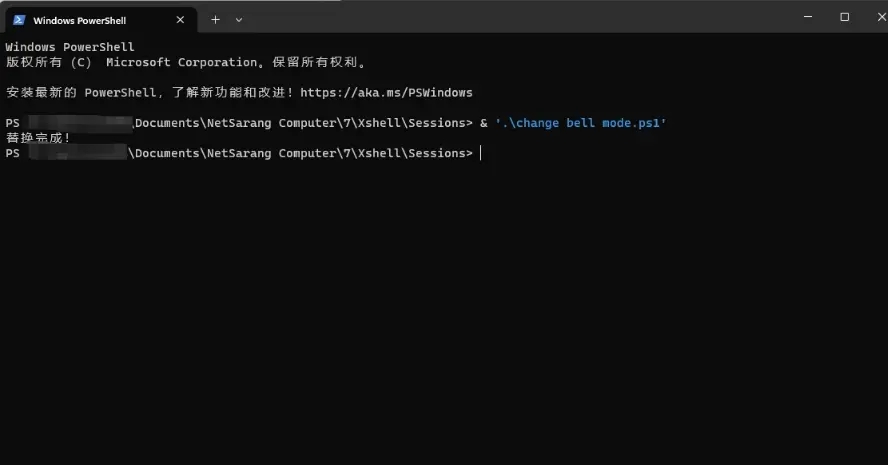Screen dimensions: 888x465
Task: Click the '.\change bell mode.ps1' command text
Action: [580, 123]
